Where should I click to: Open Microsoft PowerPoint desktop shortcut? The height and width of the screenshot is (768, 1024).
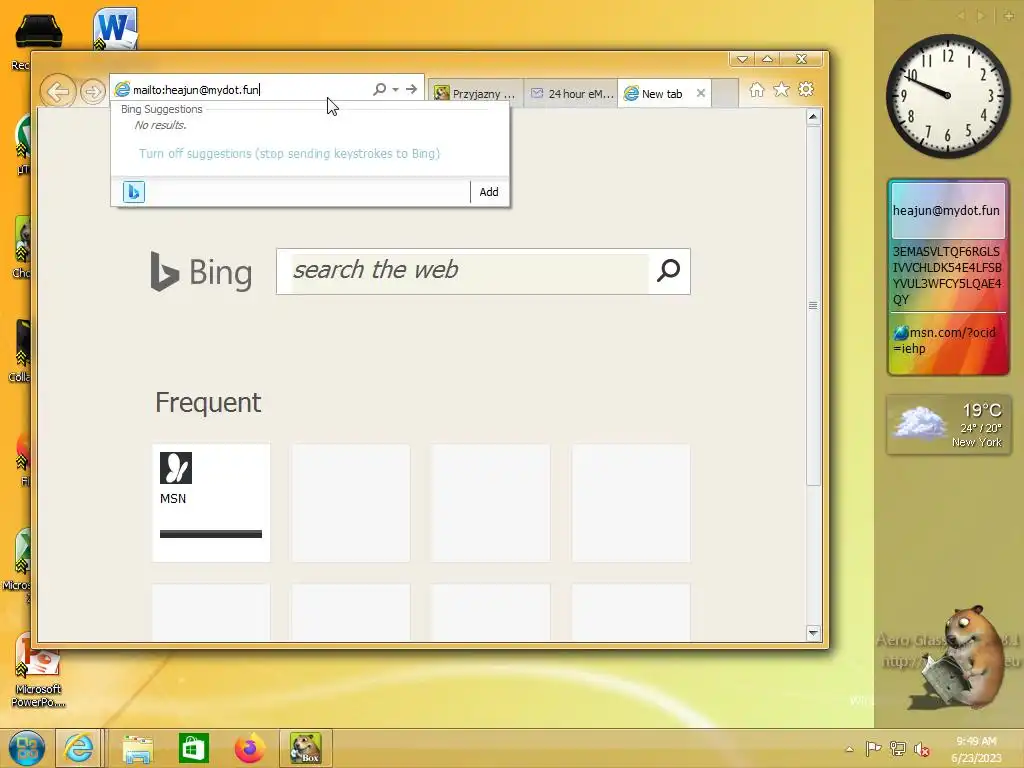pos(38,673)
